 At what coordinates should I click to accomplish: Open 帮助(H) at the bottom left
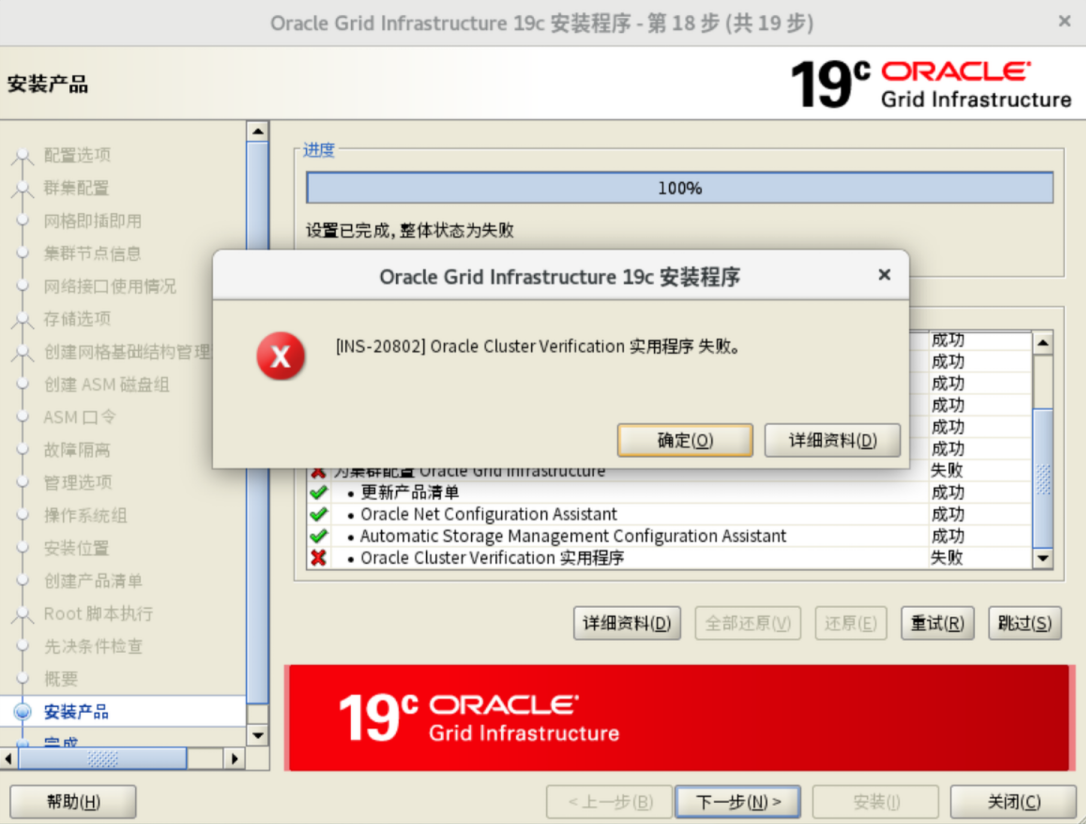(73, 802)
